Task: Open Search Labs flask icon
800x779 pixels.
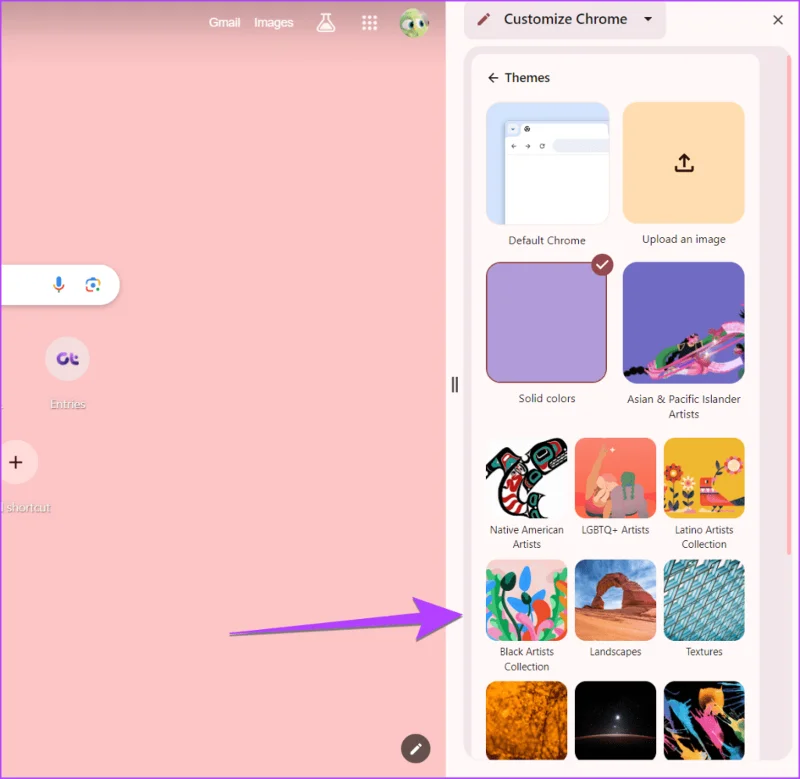Action: tap(326, 22)
